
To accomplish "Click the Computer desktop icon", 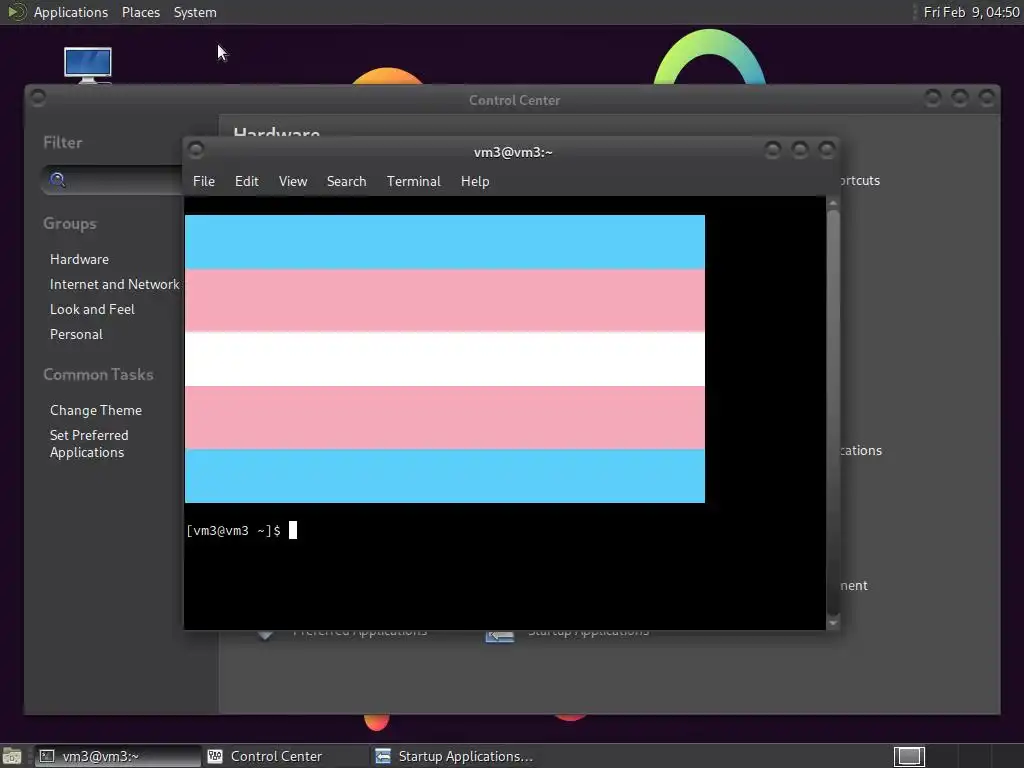I will click(88, 65).
